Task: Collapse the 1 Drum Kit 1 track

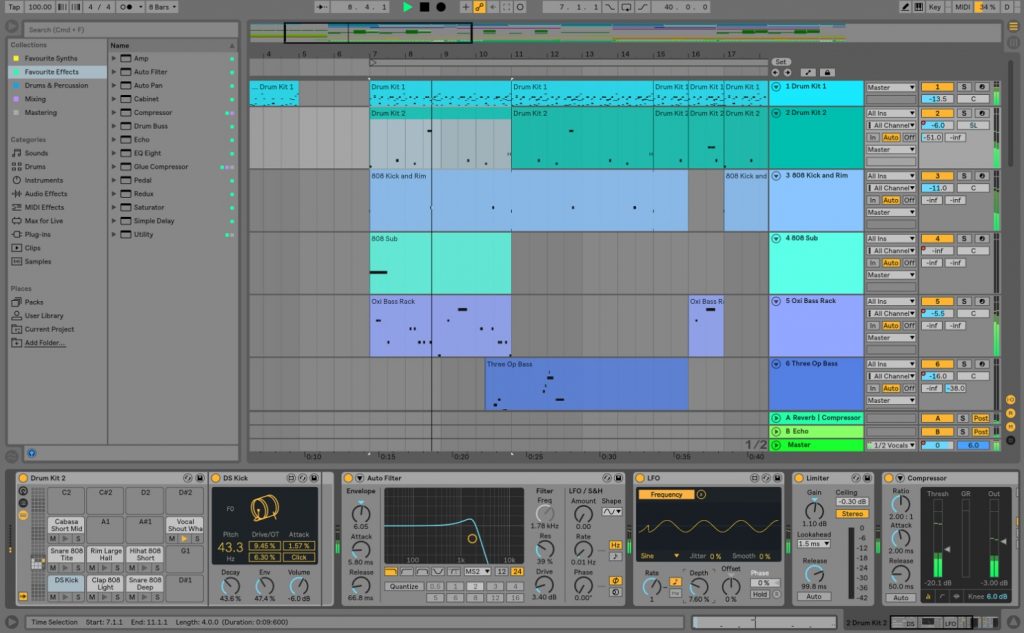Action: (x=776, y=87)
